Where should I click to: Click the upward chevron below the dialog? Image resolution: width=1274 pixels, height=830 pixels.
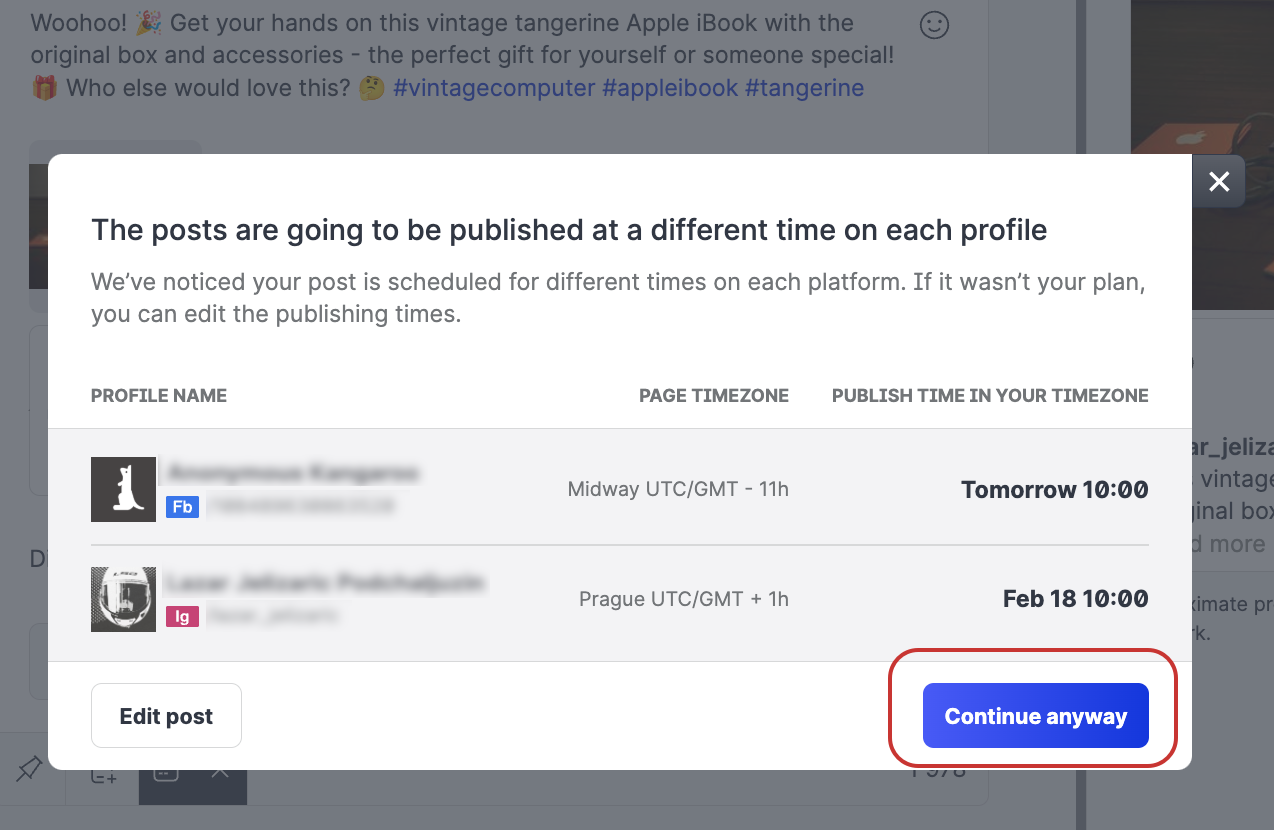[221, 772]
